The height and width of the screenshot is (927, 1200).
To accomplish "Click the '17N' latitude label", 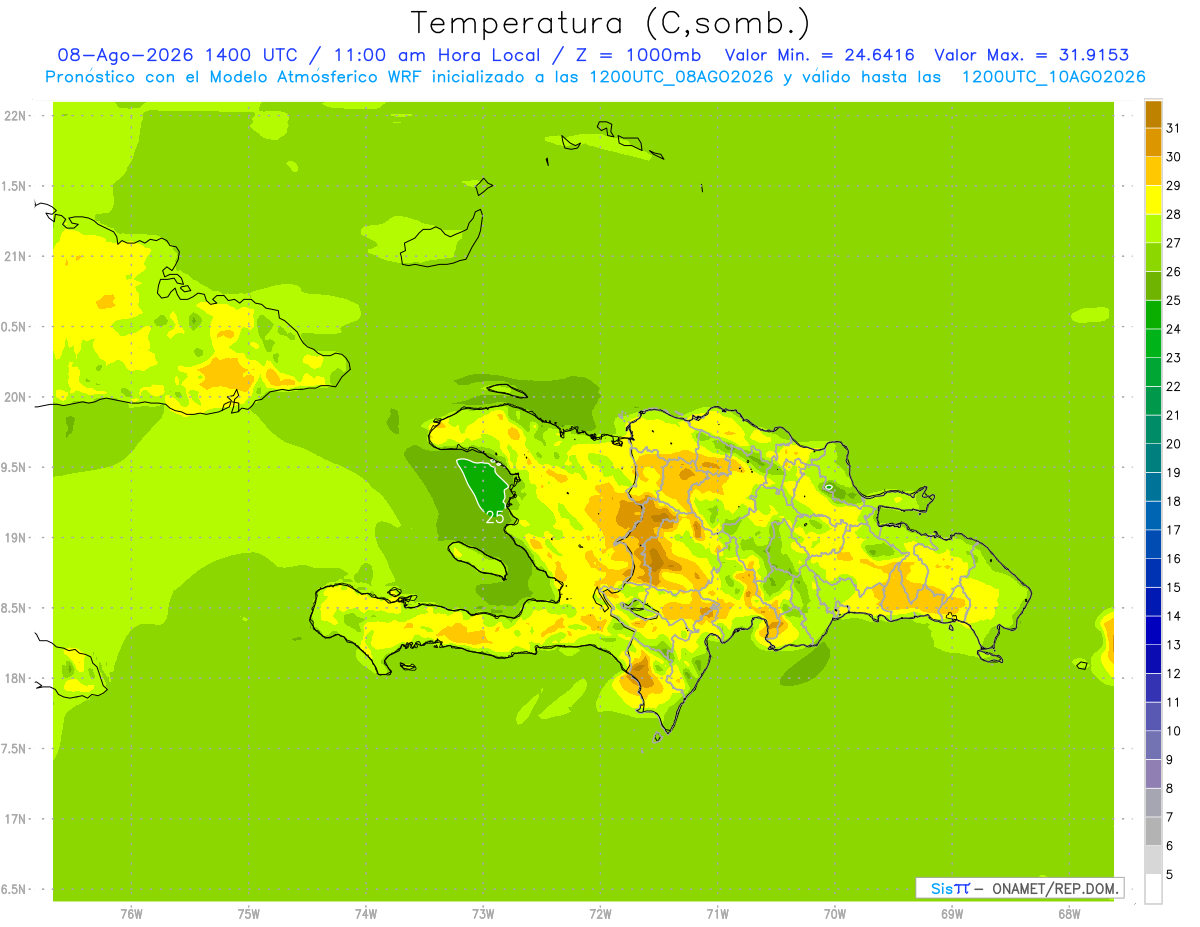I will tap(17, 819).
